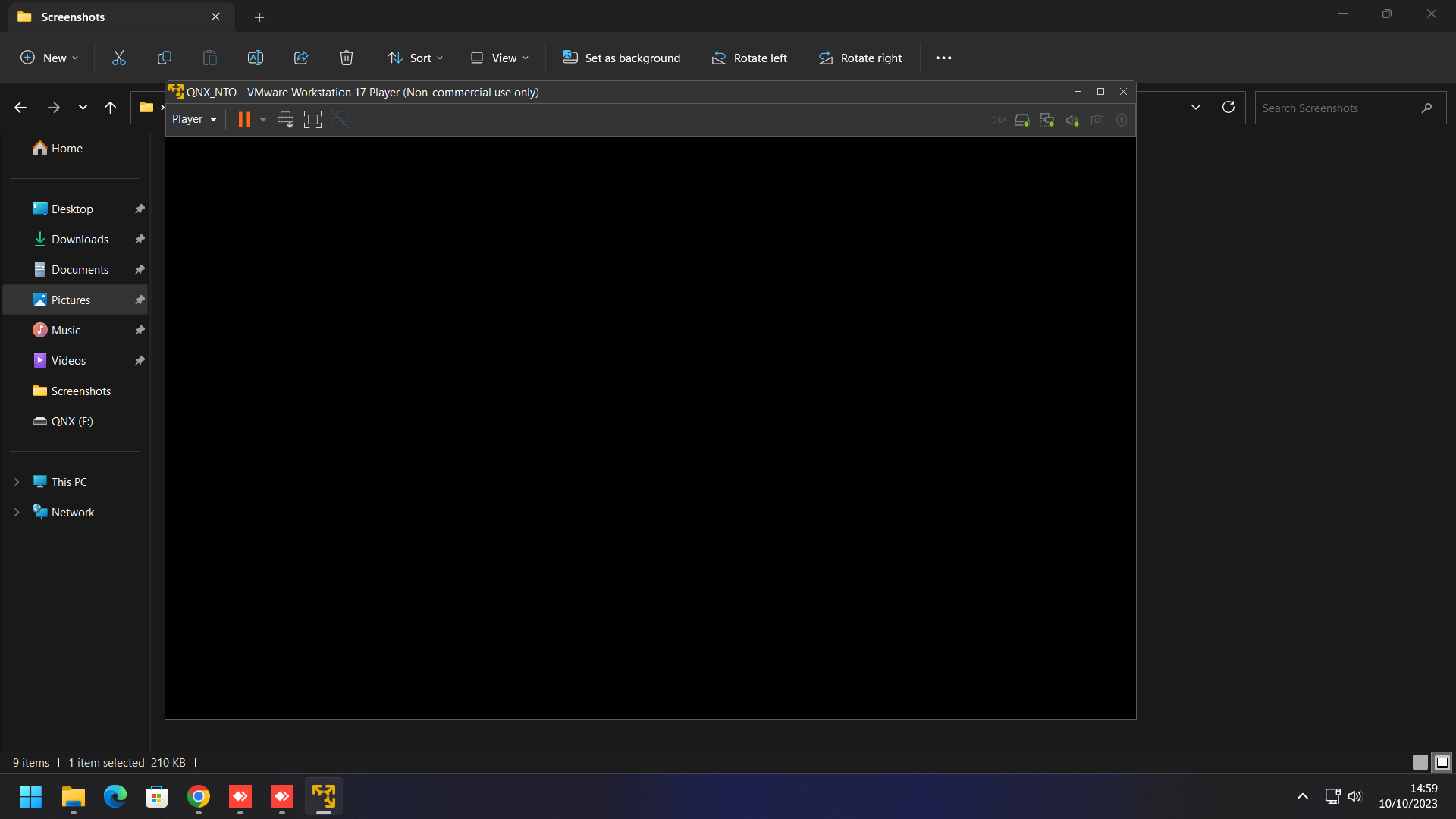The image size is (1456, 819).
Task: Open the Sort menu
Action: click(x=415, y=58)
